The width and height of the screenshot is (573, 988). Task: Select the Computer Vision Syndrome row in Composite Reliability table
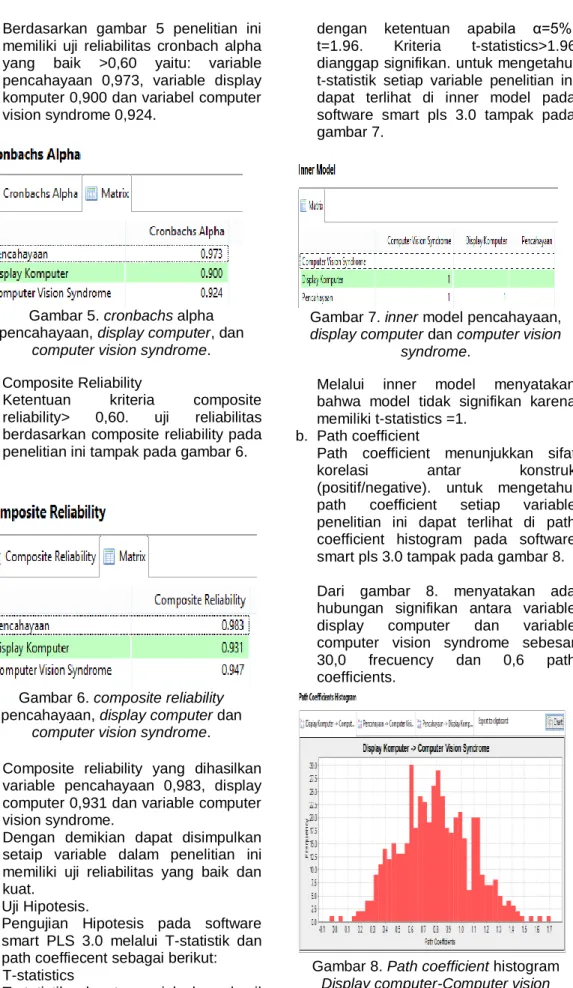125,670
